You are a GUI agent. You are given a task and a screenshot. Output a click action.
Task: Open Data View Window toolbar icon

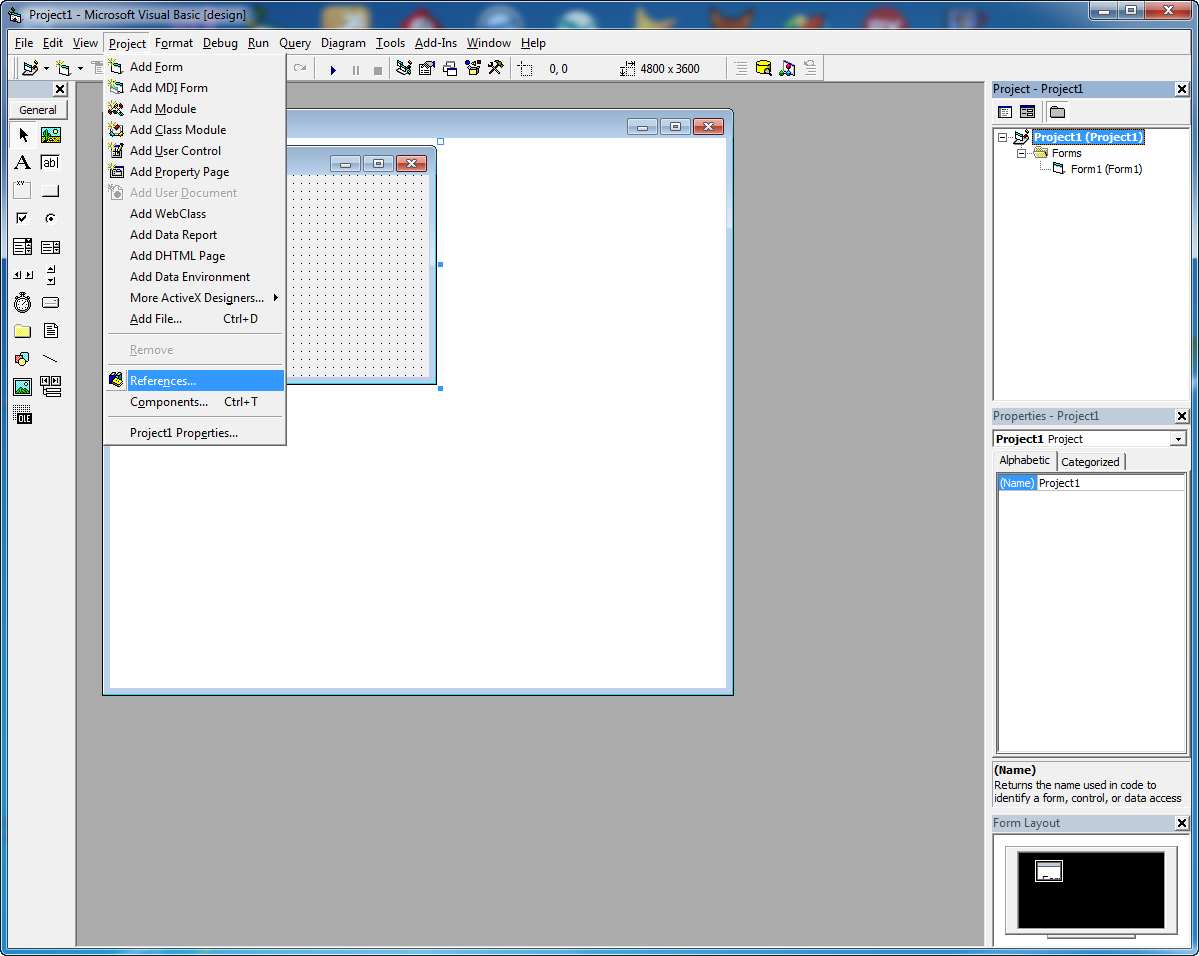(763, 69)
